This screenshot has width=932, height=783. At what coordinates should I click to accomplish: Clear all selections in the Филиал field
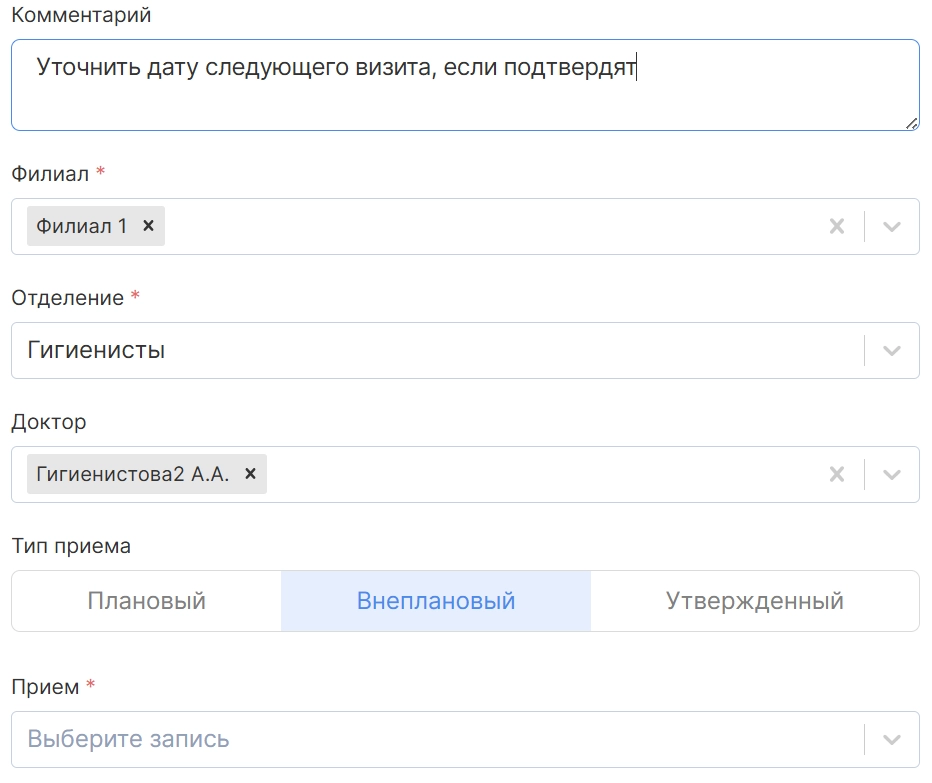click(837, 226)
